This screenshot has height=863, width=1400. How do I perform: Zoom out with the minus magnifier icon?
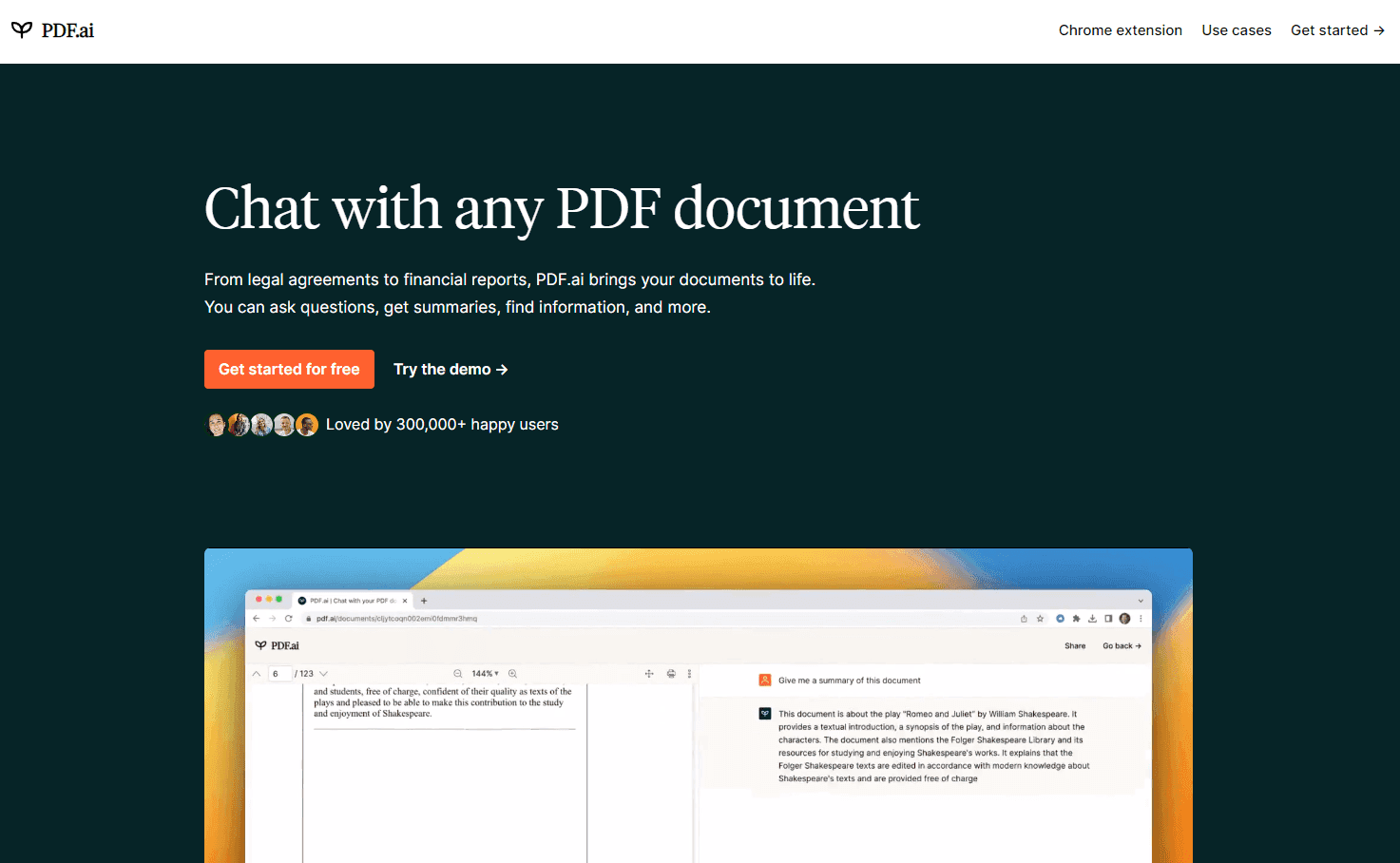click(x=457, y=674)
